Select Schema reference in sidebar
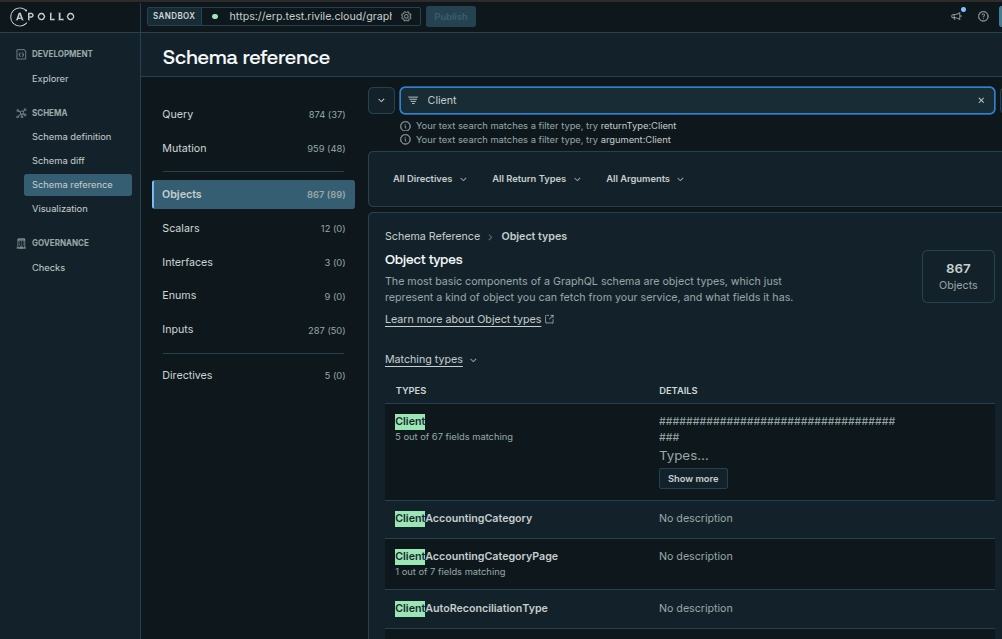Viewport: 1002px width, 639px height. click(x=78, y=185)
